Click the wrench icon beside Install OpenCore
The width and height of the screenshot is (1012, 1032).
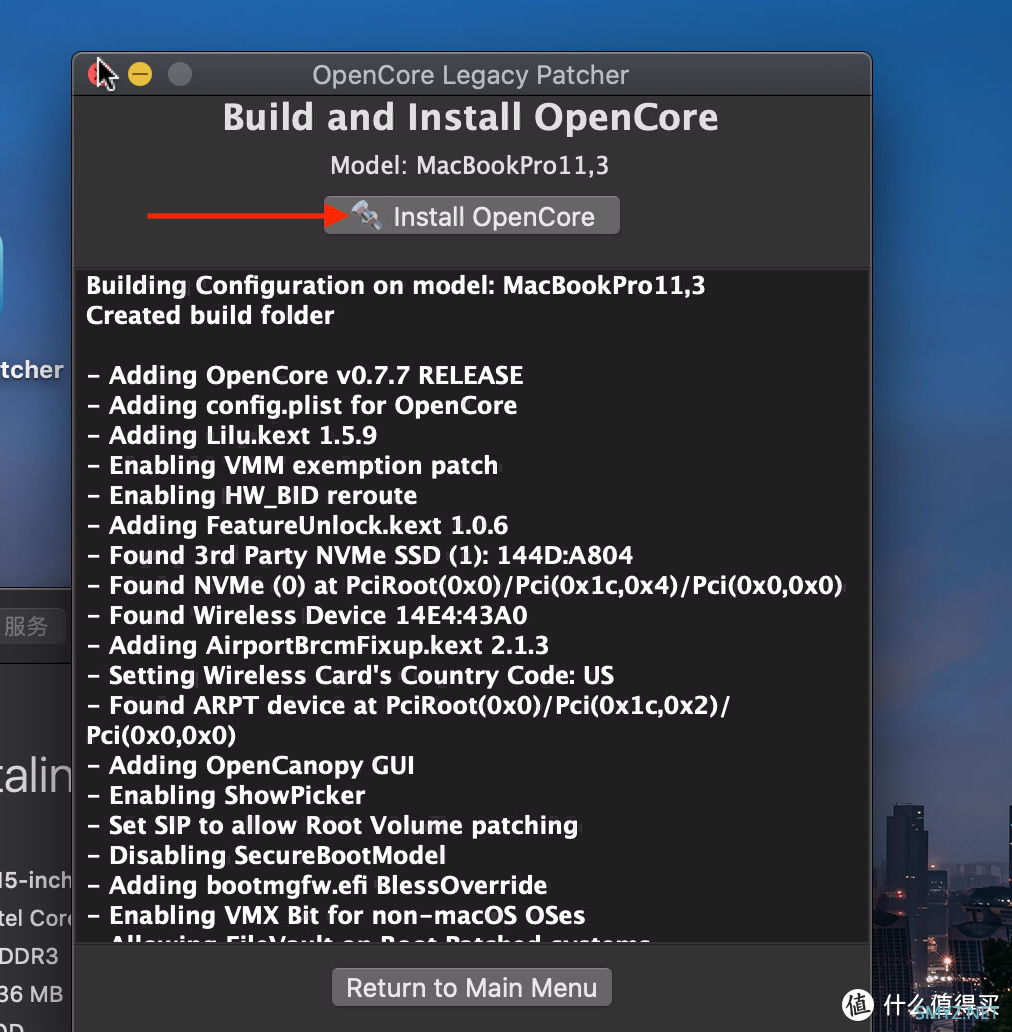(366, 215)
